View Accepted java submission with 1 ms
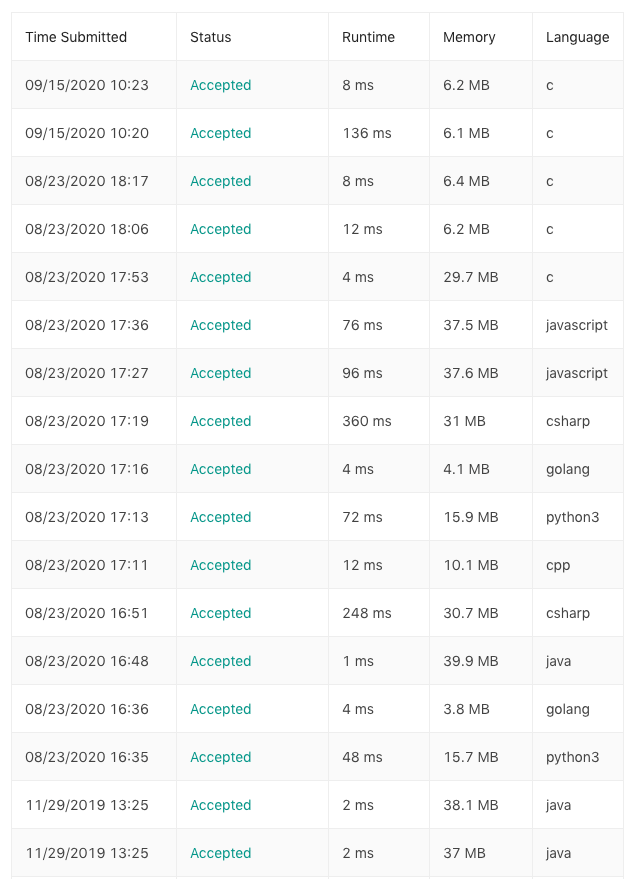Viewport: 639px width, 879px height. (x=220, y=661)
